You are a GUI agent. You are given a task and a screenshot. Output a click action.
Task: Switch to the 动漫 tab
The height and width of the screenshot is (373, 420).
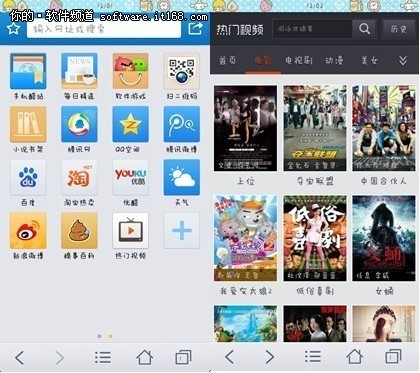coord(334,60)
